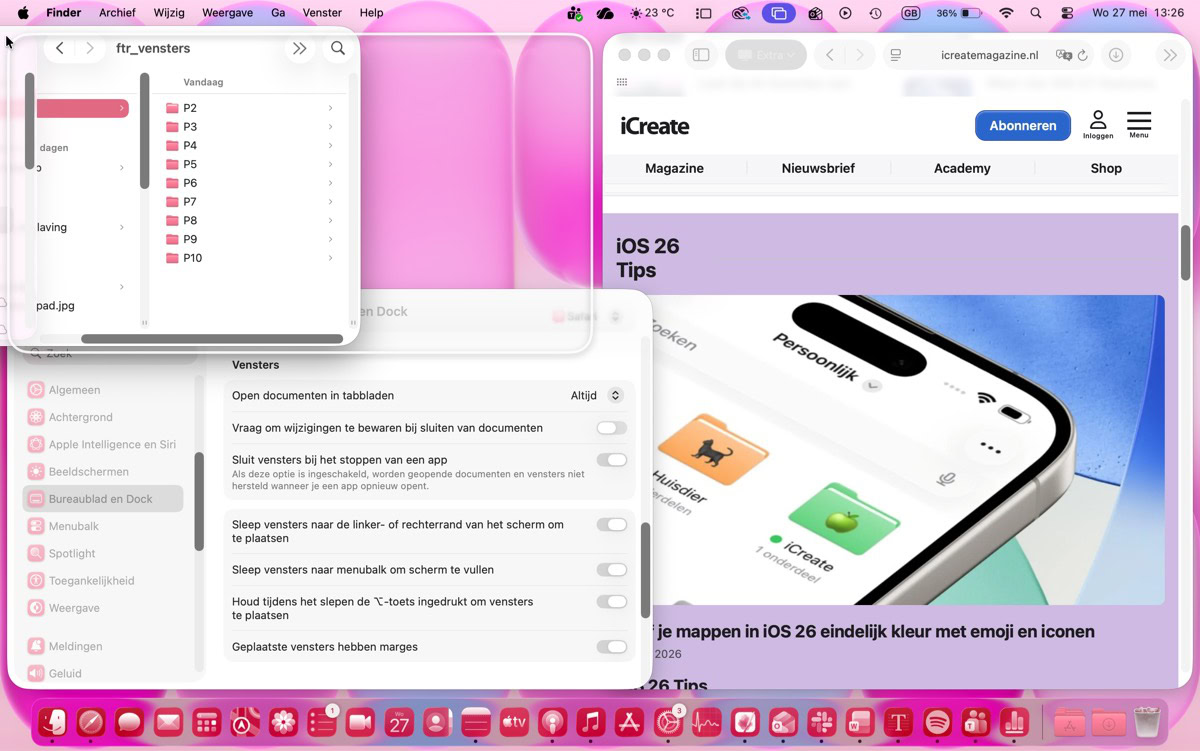Image resolution: width=1200 pixels, height=751 pixels.
Task: Open the Extra dropdown in Safari toolbar
Action: pos(766,55)
